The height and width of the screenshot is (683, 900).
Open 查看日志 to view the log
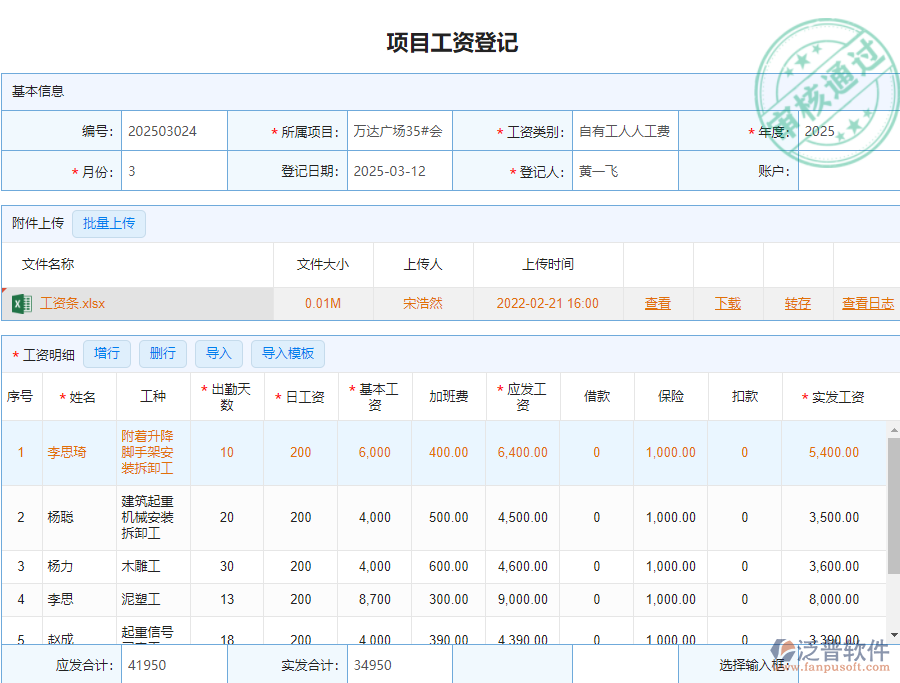(868, 303)
